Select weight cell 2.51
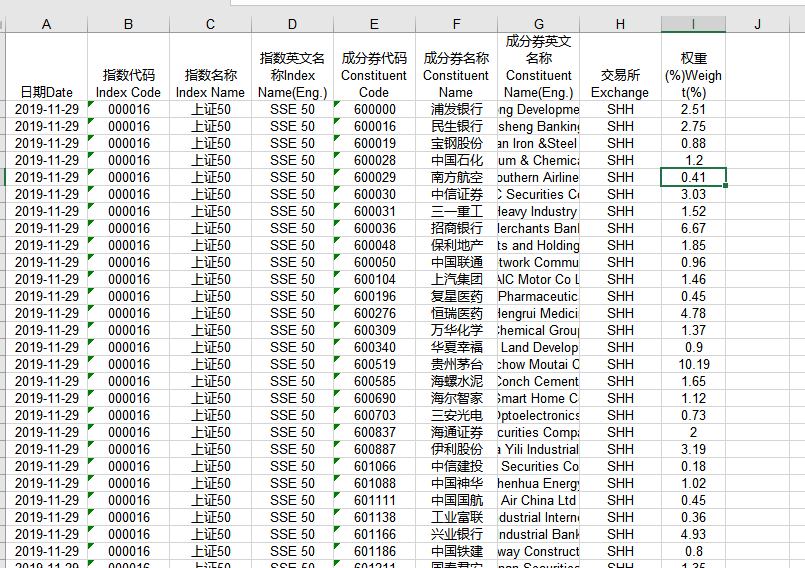 point(694,109)
